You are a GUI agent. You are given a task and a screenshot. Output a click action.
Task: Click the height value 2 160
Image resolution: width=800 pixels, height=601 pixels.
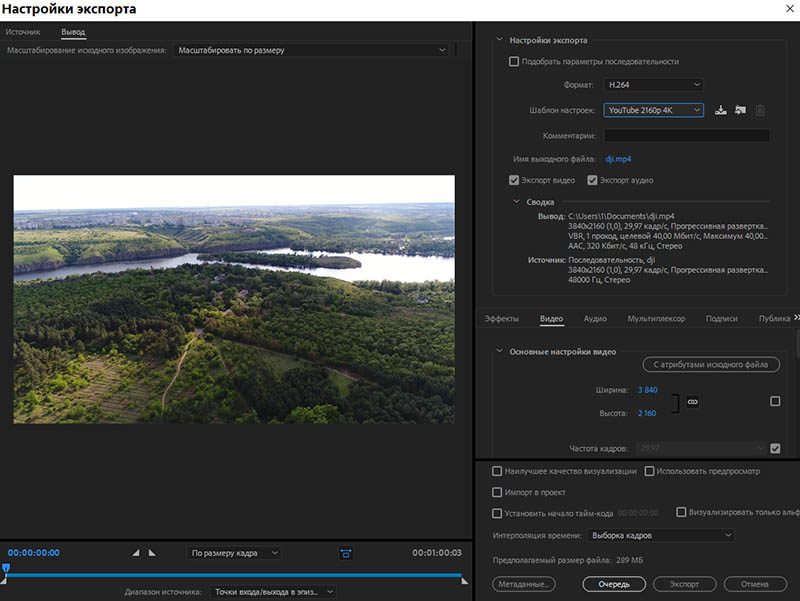pos(647,413)
